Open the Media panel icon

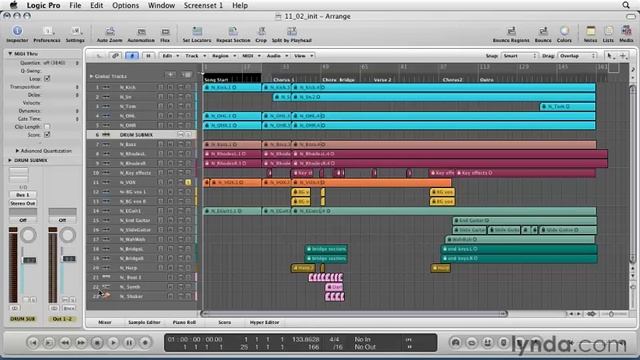tap(626, 31)
